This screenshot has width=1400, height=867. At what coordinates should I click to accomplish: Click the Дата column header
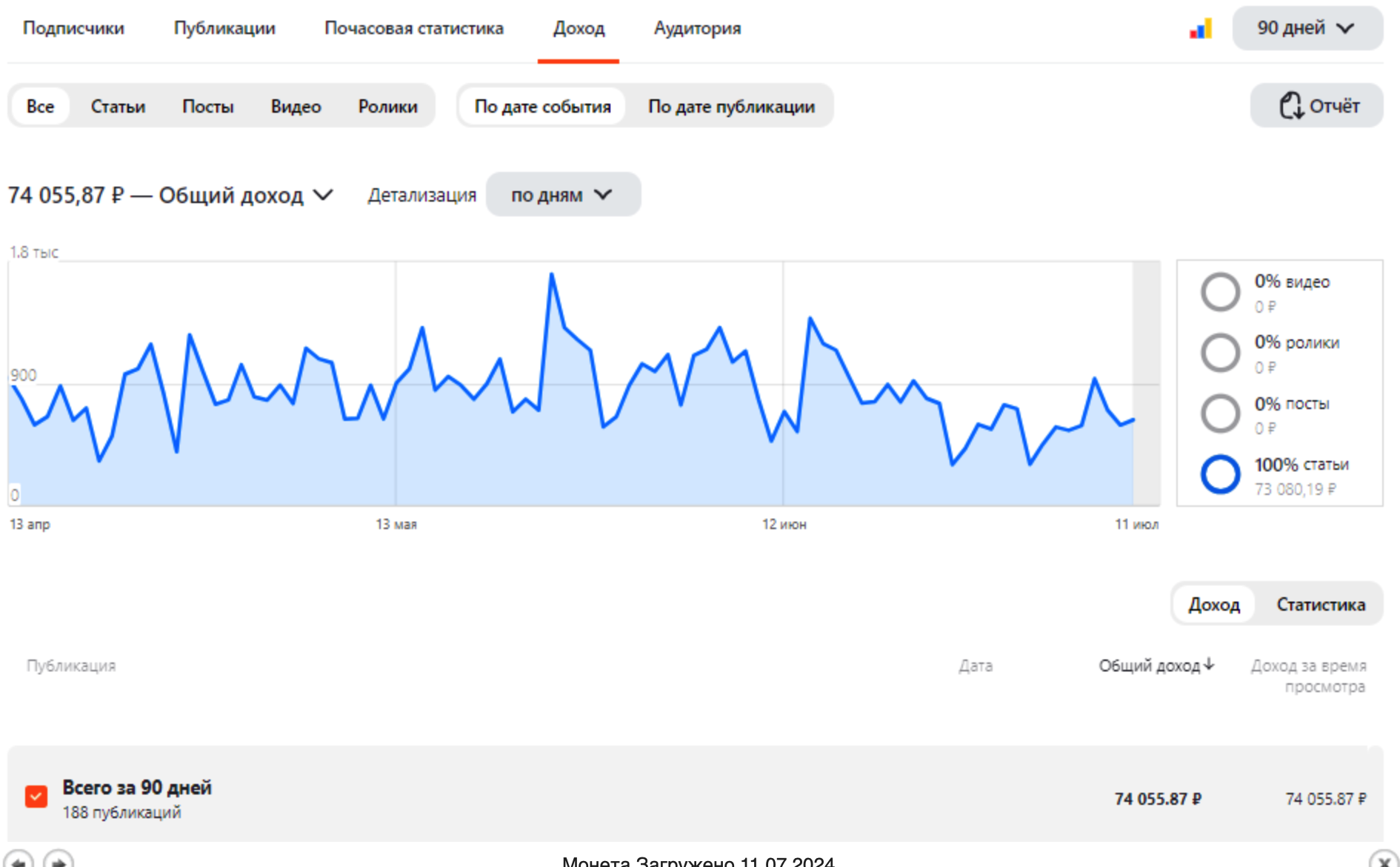pyautogui.click(x=976, y=665)
